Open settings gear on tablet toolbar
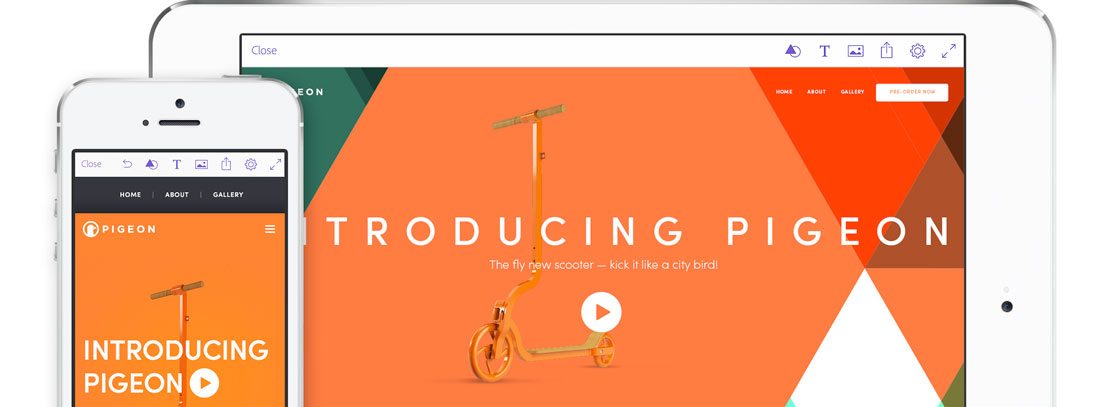The width and height of the screenshot is (1100, 407). 918,51
